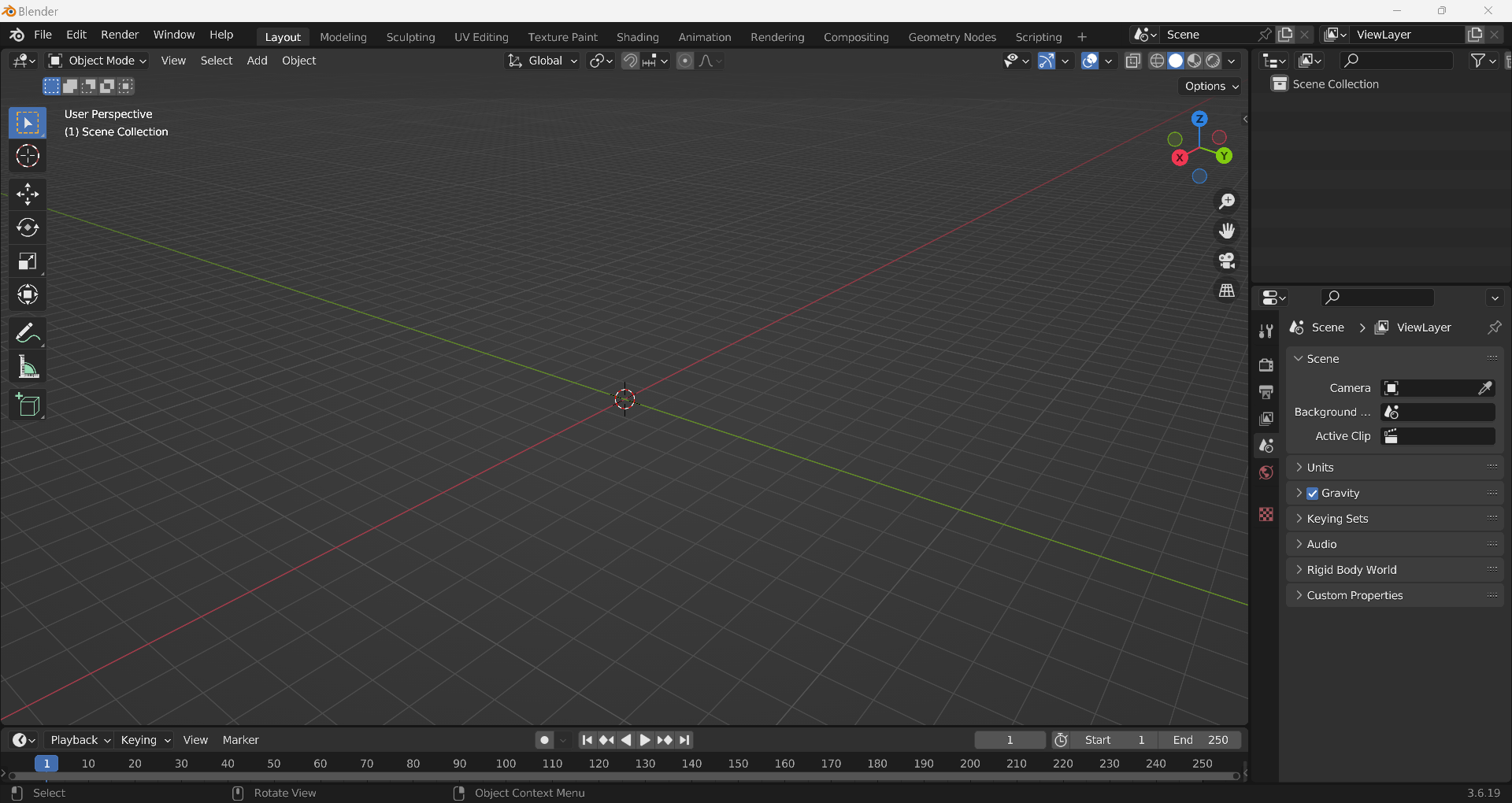
Task: Open the File menu
Action: (x=43, y=35)
